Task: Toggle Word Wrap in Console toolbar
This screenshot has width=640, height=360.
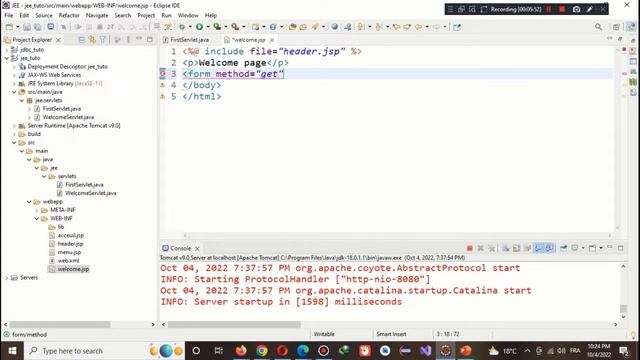Action: pyautogui.click(x=527, y=248)
